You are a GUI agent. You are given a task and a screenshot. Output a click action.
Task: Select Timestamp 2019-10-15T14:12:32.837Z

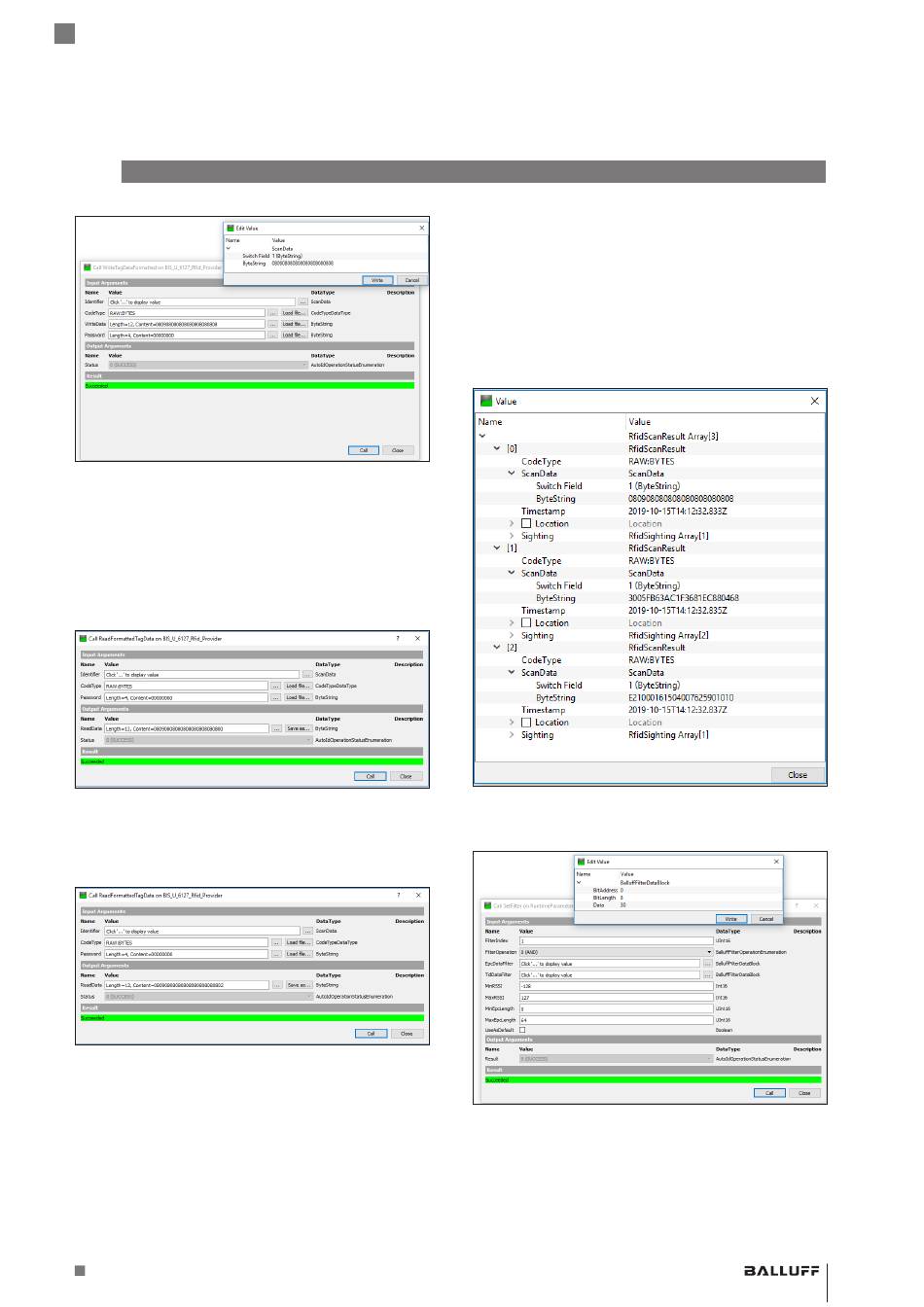(677, 710)
